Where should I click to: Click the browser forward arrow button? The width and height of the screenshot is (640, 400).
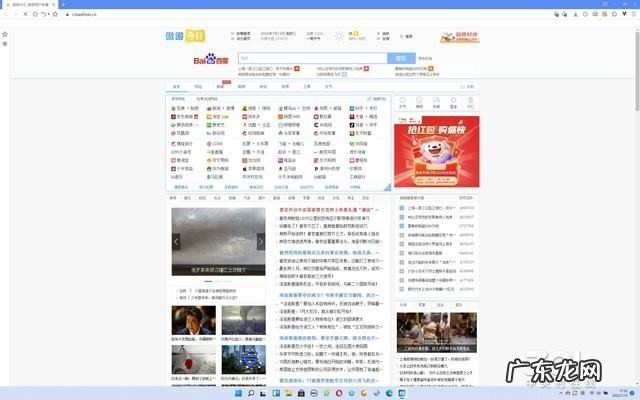click(15, 14)
